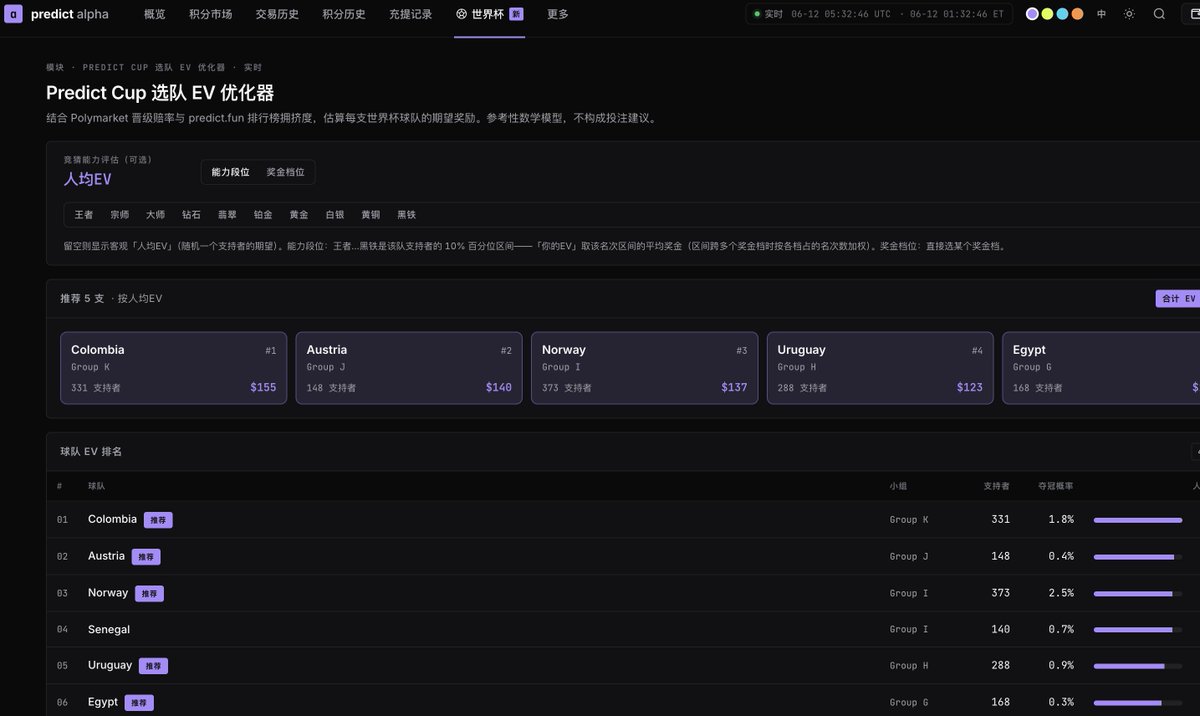
Task: Switch language with the 中 icon
Action: click(x=1101, y=14)
